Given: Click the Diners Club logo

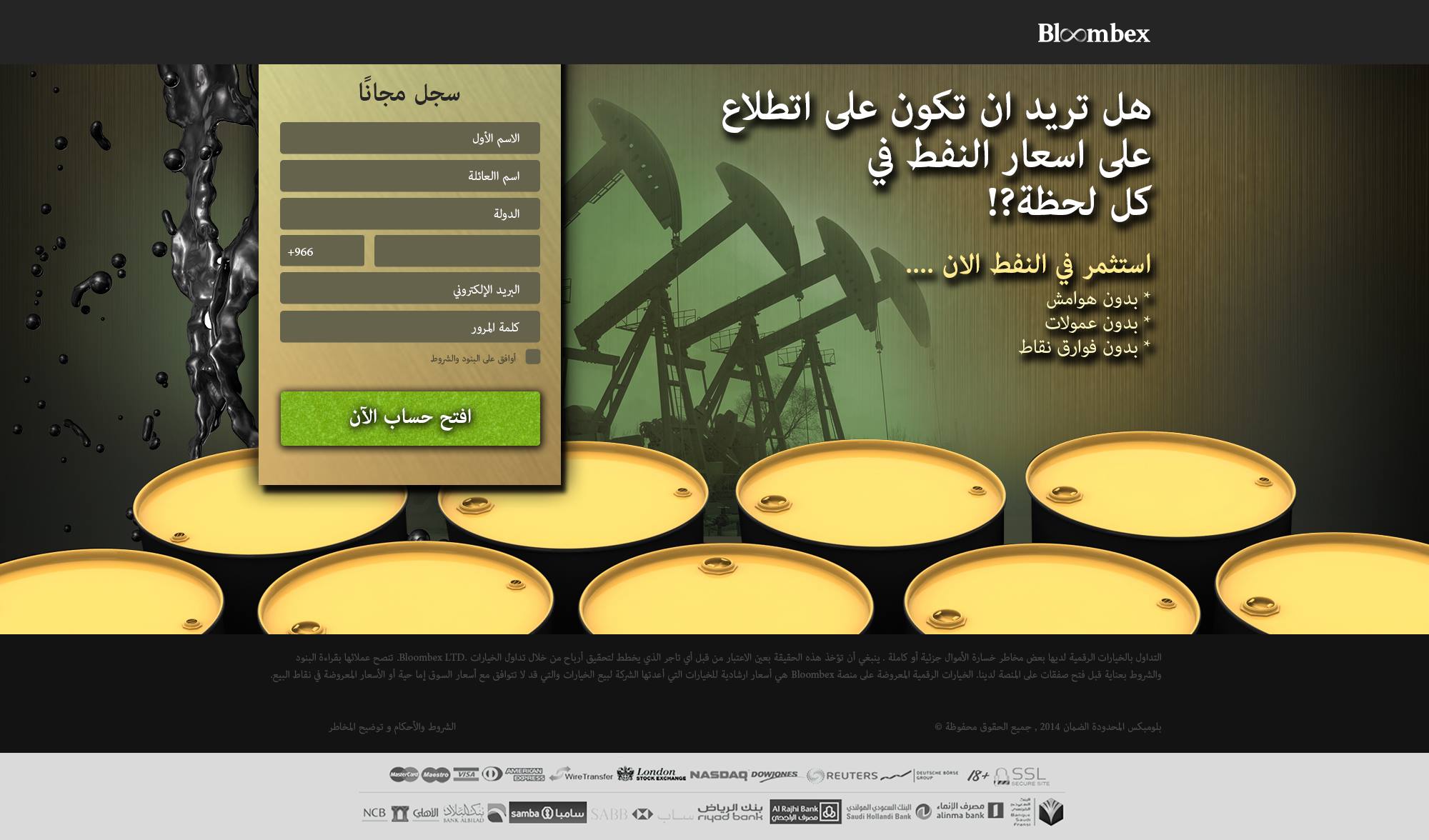Looking at the screenshot, I should pyautogui.click(x=492, y=774).
